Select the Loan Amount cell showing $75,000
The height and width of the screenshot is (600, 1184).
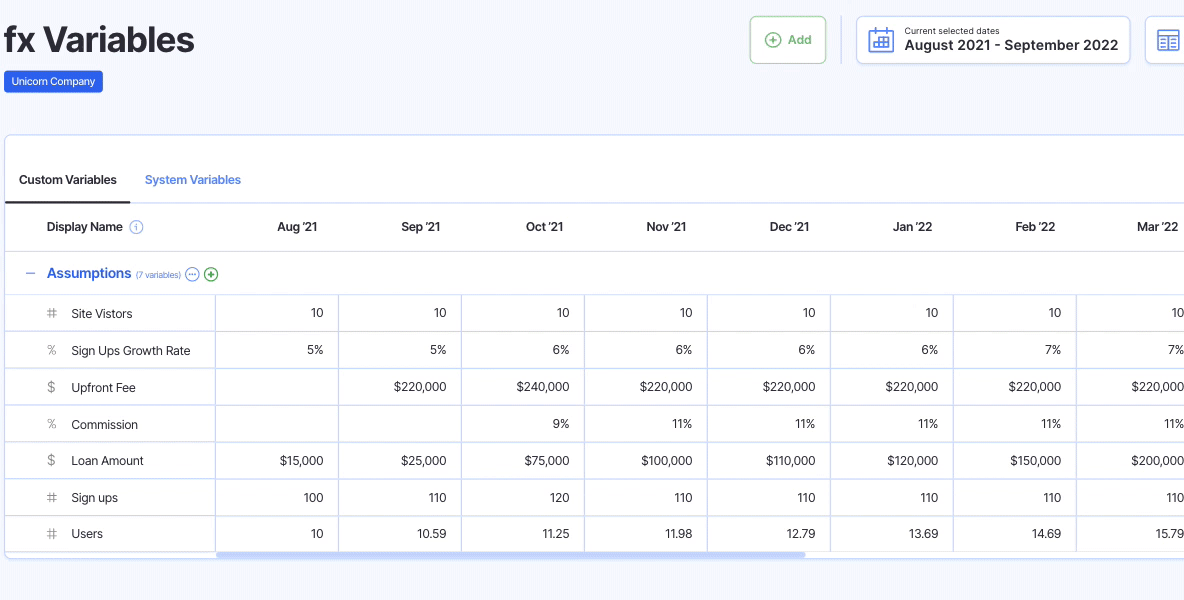point(523,461)
